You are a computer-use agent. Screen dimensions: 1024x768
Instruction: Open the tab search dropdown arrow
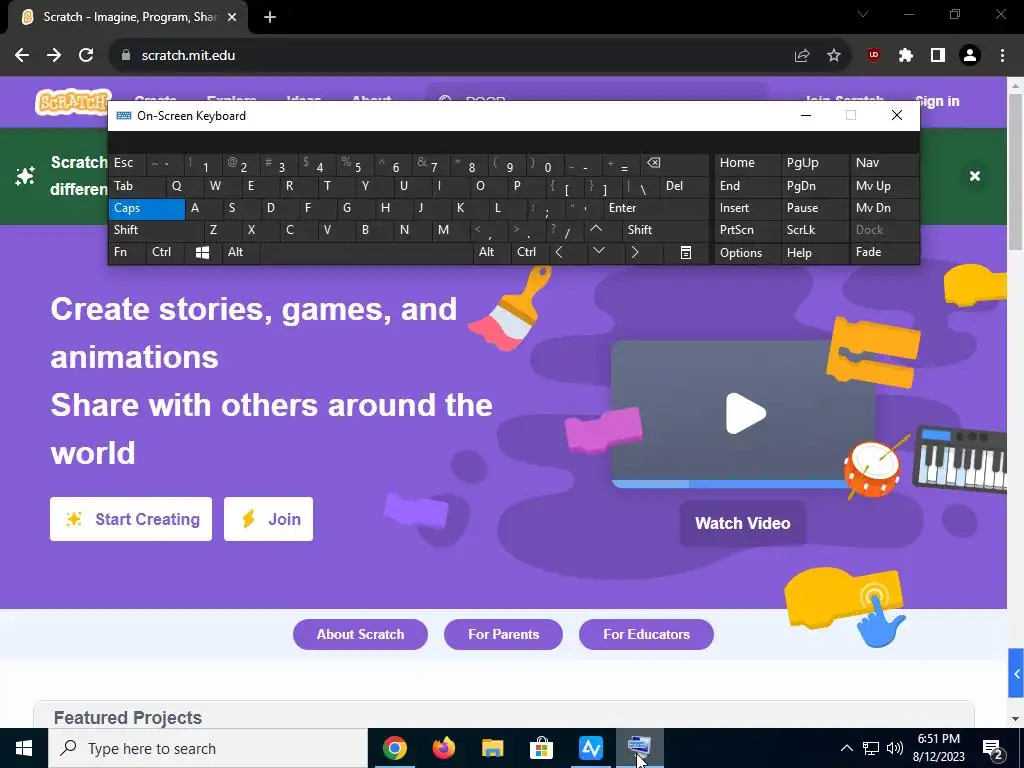(863, 14)
